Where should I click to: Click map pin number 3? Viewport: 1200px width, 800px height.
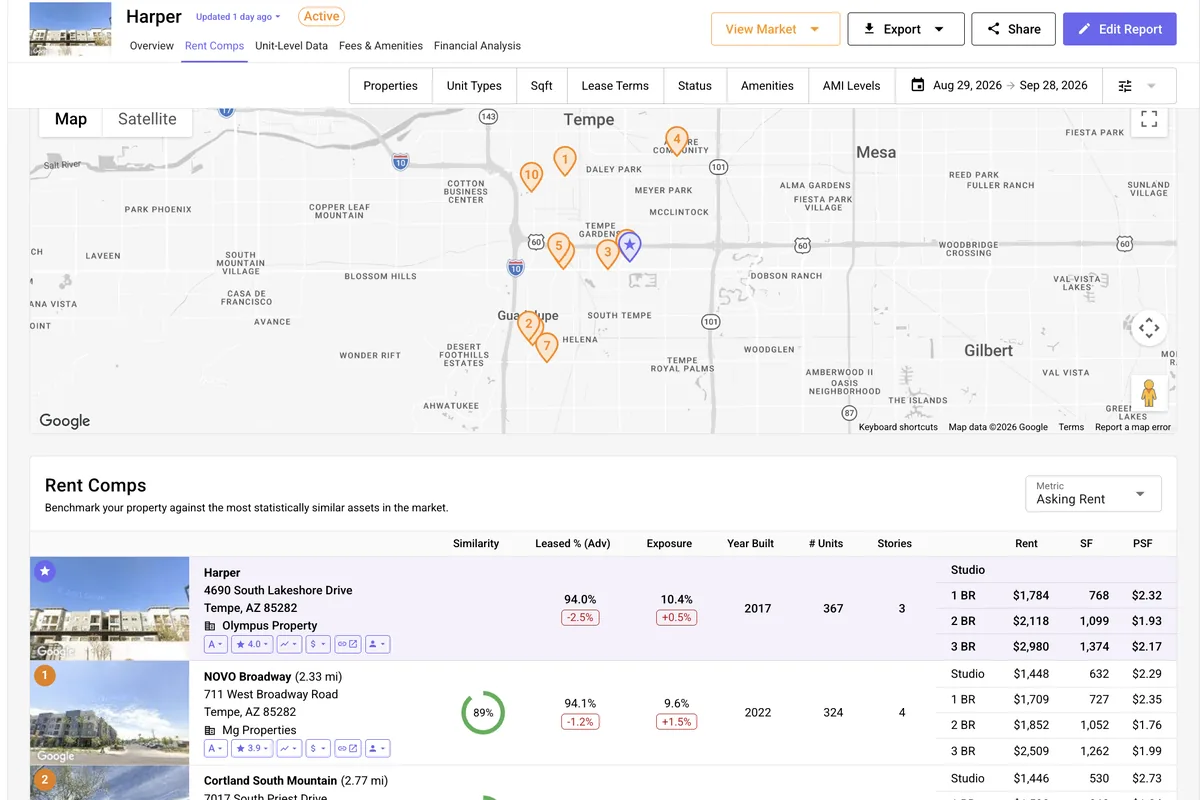pos(607,253)
